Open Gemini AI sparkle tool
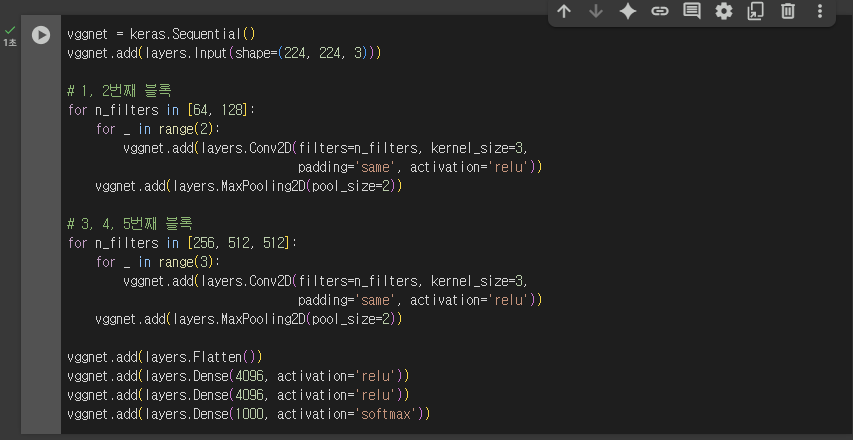The width and height of the screenshot is (853, 440). coord(628,11)
